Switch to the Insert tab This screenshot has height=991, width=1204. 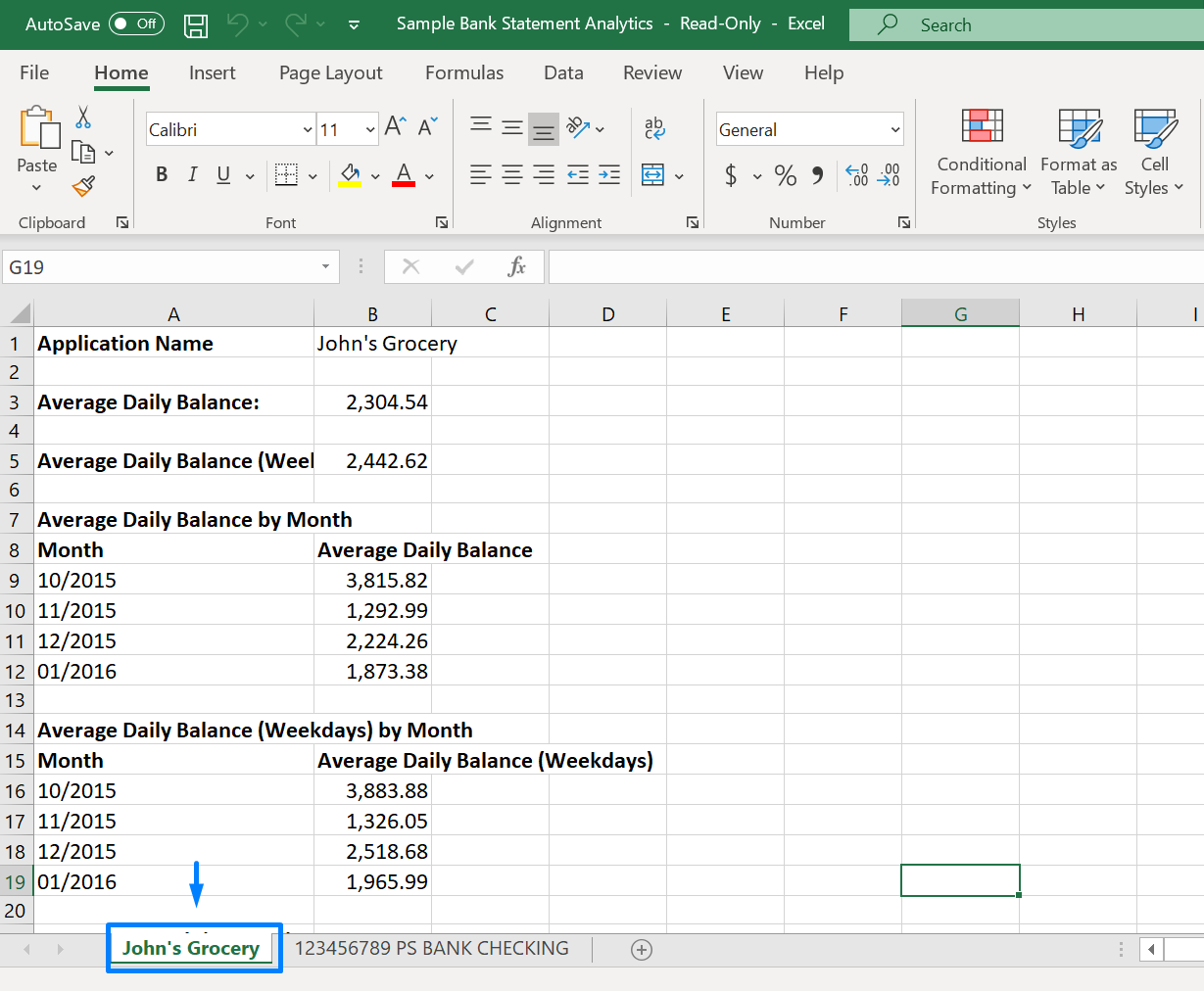pos(213,72)
